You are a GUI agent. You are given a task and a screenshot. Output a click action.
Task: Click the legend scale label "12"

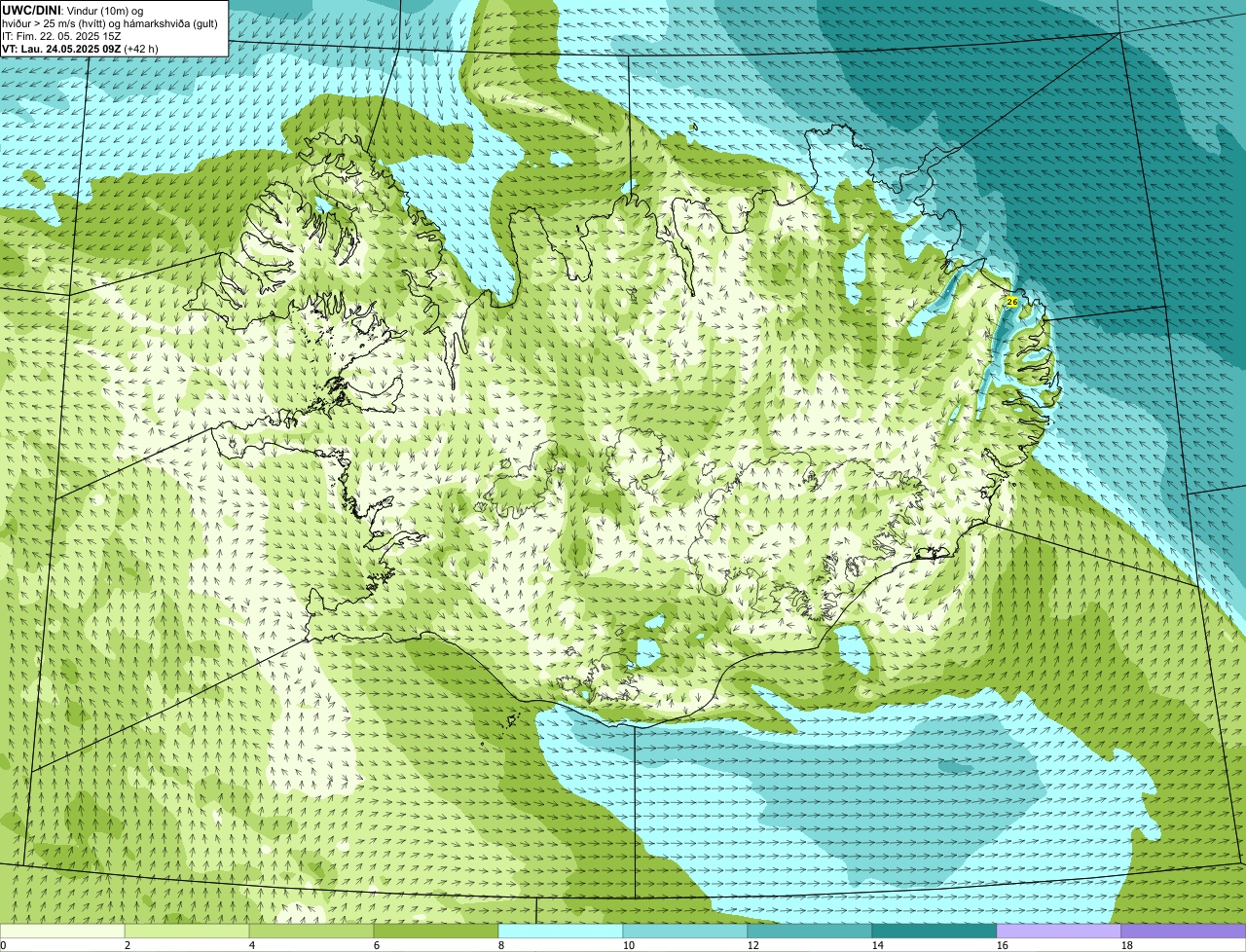coord(753,945)
